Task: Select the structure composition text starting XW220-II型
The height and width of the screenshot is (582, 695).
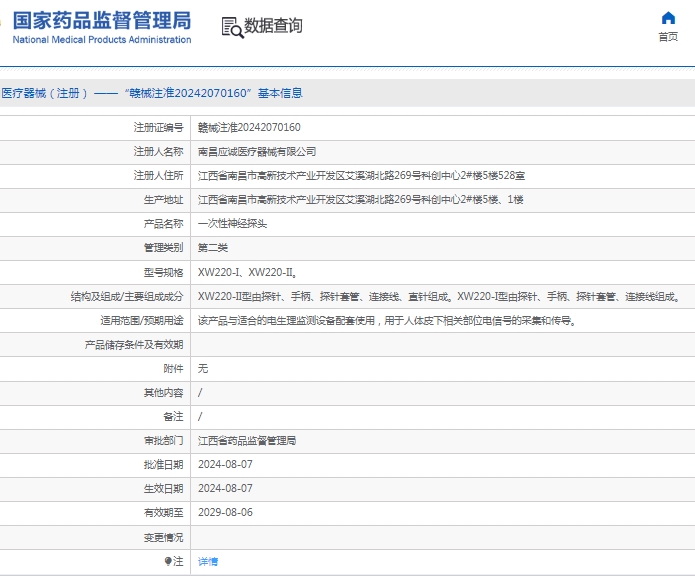Action: [x=439, y=297]
